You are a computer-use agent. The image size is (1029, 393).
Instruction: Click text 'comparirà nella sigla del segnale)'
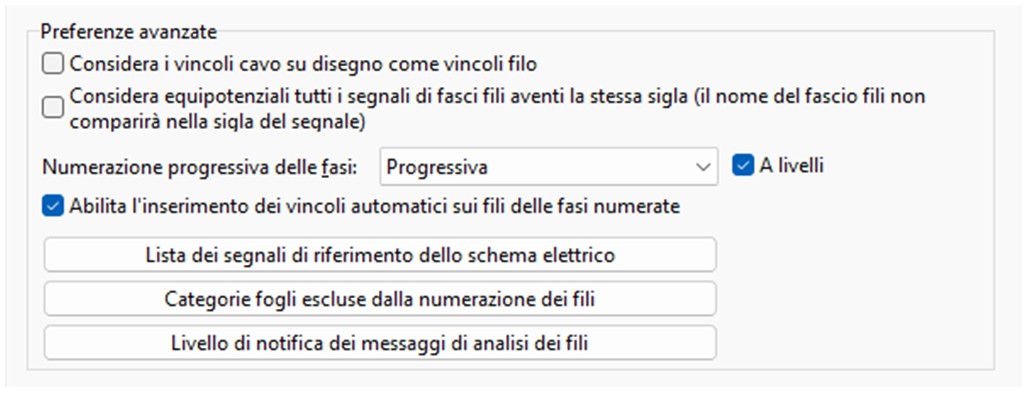[217, 122]
